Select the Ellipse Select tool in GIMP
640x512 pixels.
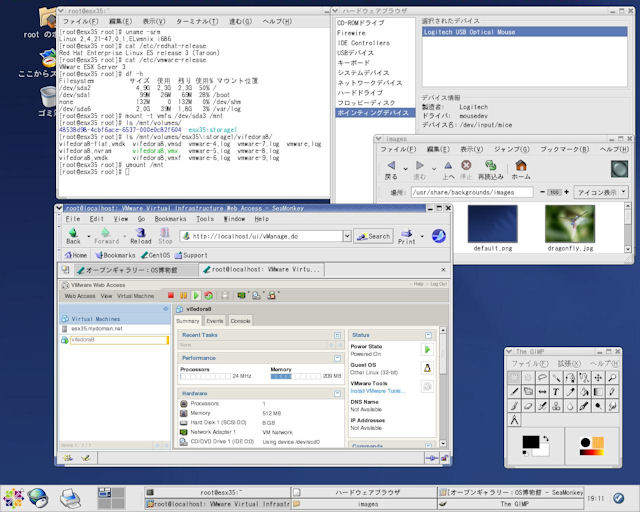528,378
